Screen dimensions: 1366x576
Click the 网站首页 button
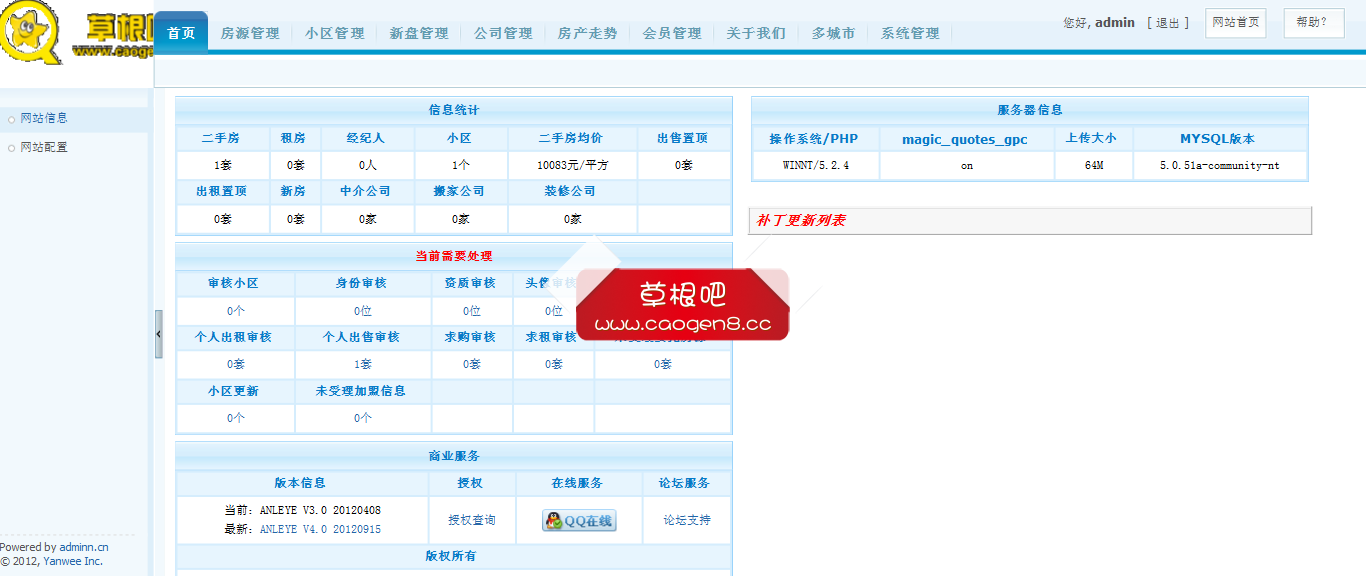tap(1235, 22)
